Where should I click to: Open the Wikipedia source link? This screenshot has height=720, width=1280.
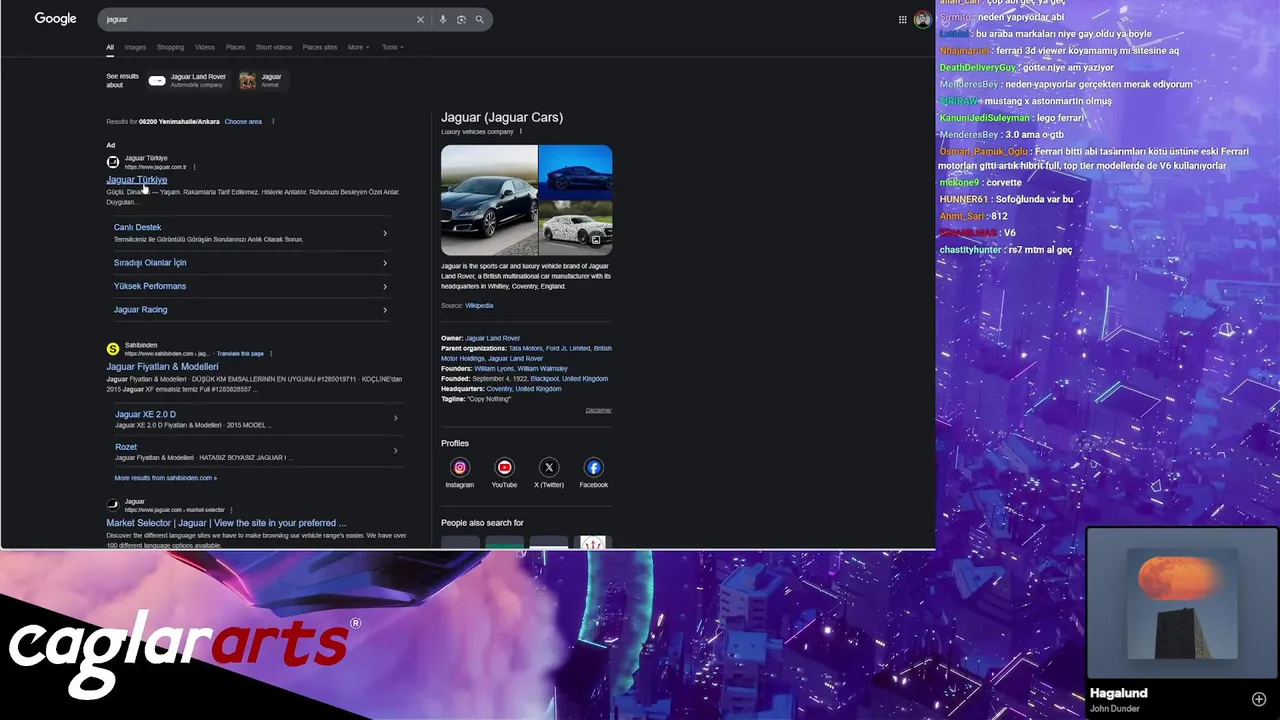click(x=479, y=306)
